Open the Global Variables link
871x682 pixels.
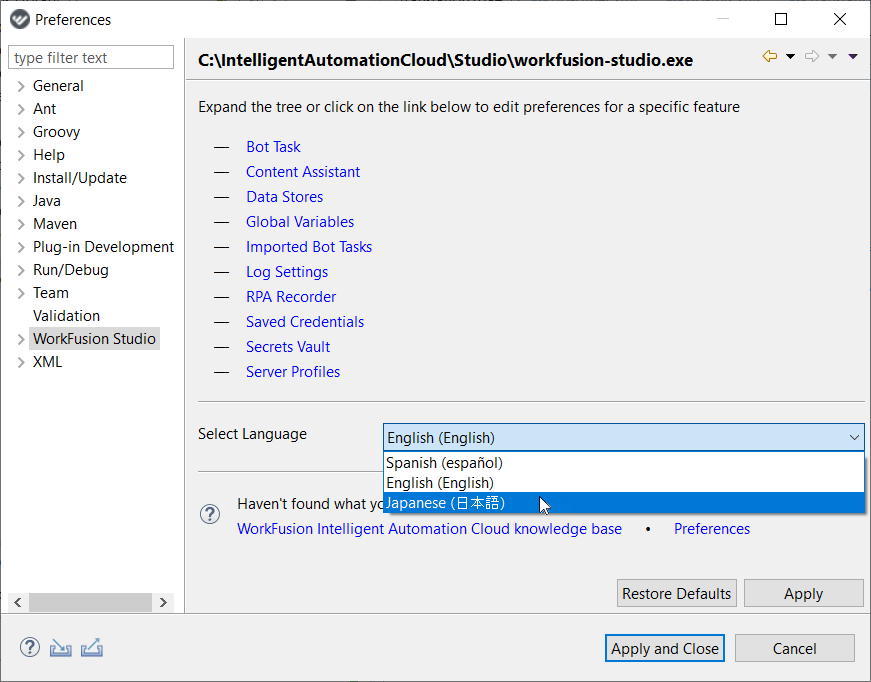click(x=300, y=222)
